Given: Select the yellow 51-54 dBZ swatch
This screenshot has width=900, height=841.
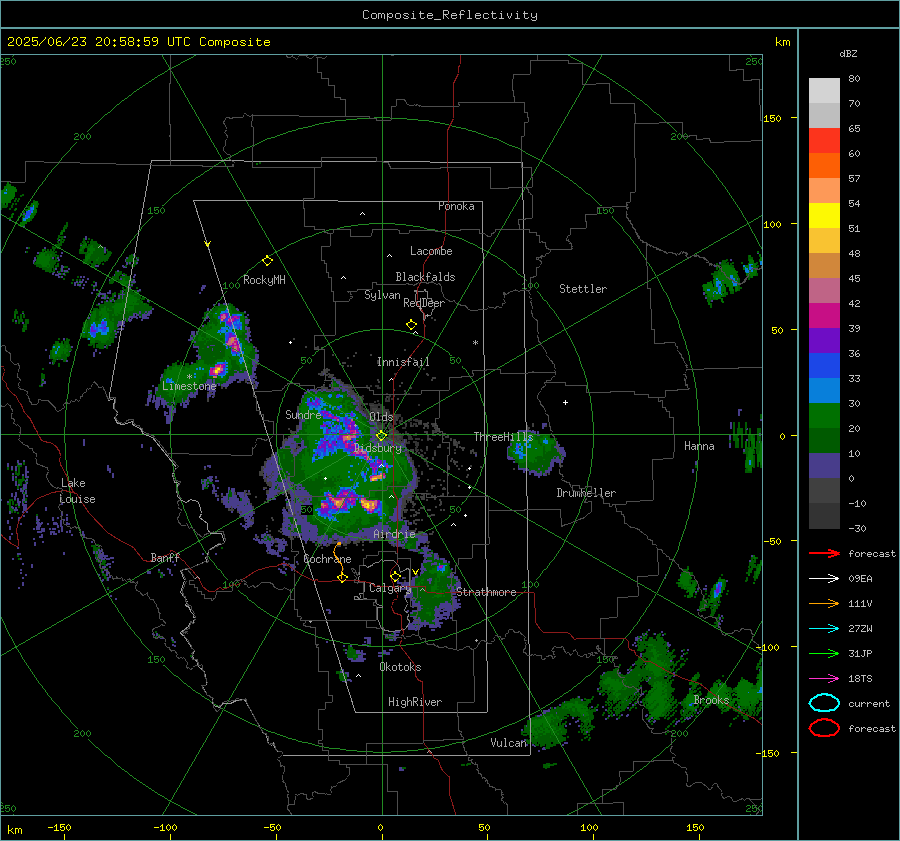Looking at the screenshot, I should (824, 216).
